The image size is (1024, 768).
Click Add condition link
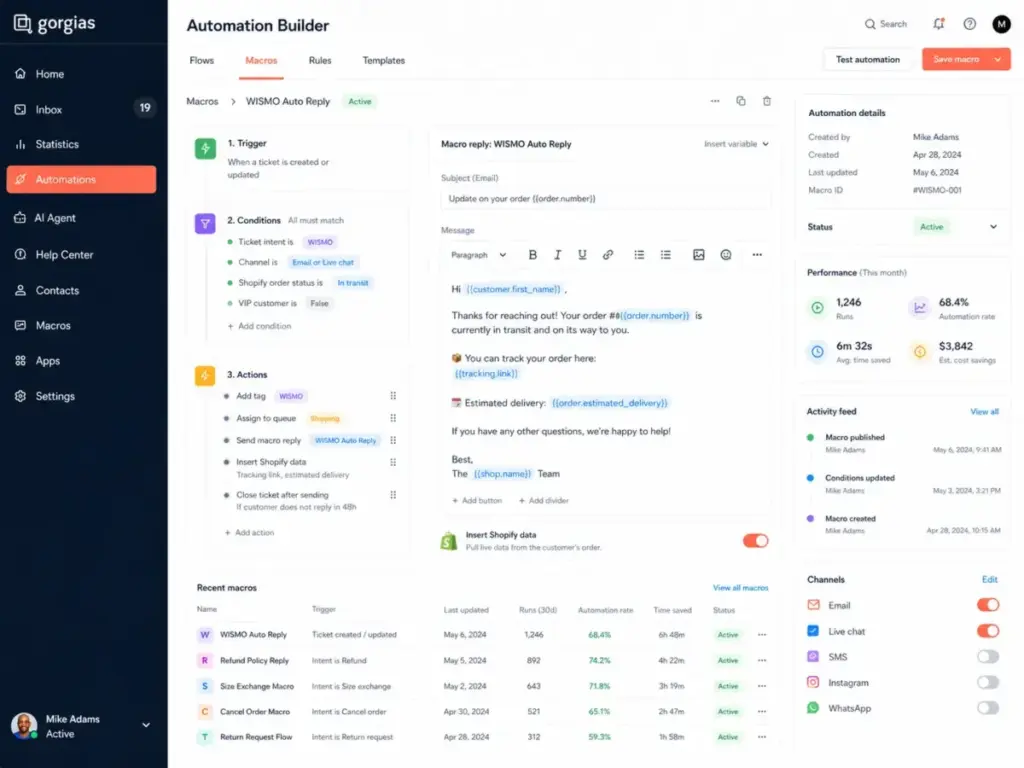click(259, 326)
